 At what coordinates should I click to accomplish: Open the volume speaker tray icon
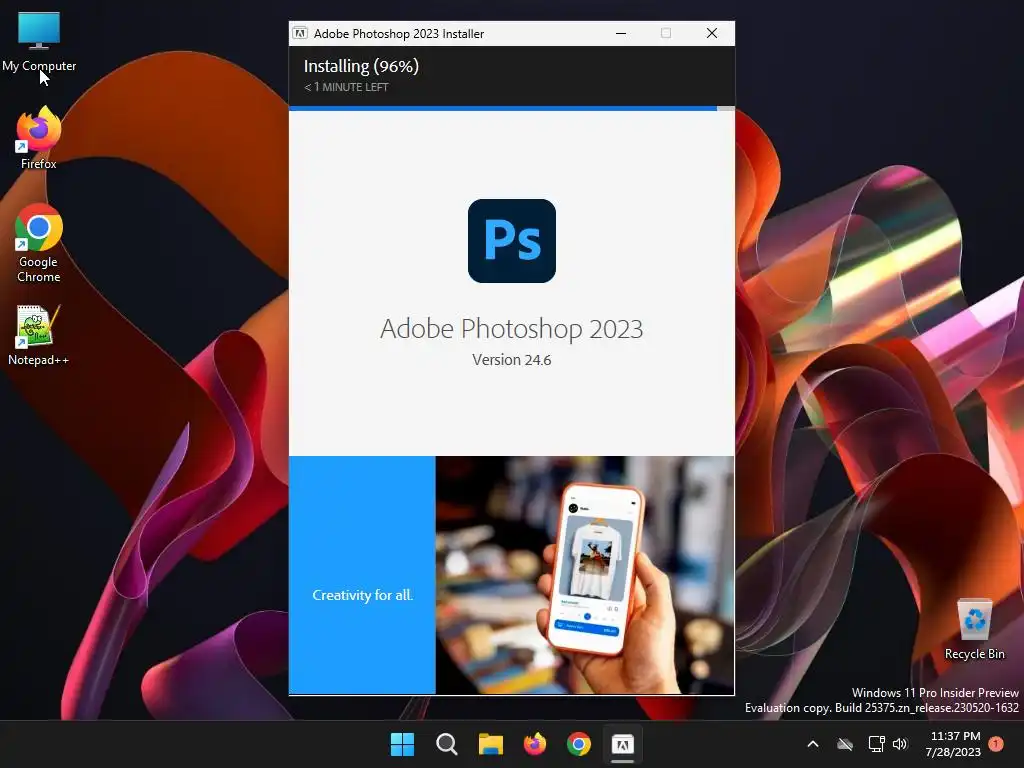pos(900,744)
